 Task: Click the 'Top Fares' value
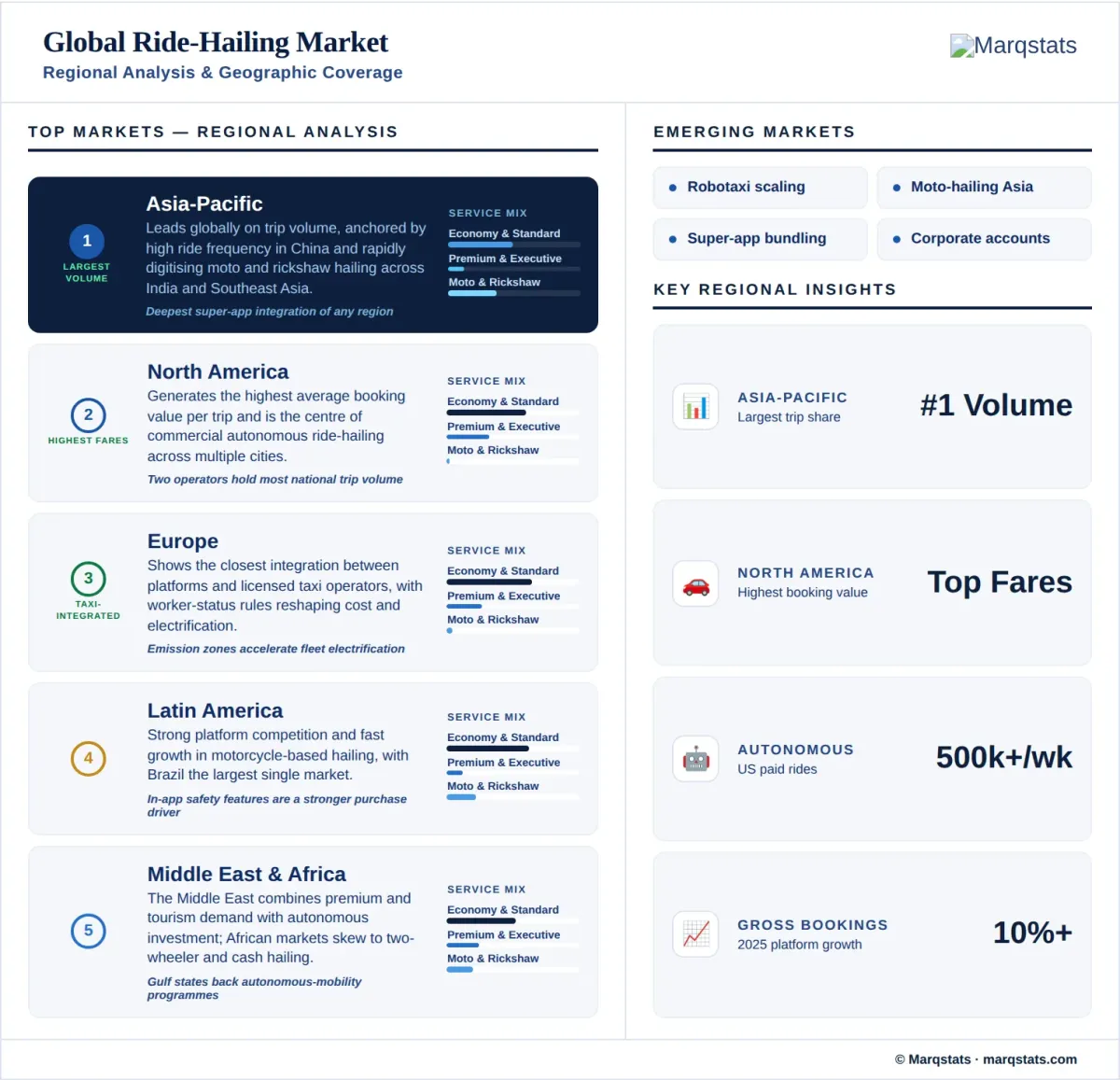point(1000,582)
